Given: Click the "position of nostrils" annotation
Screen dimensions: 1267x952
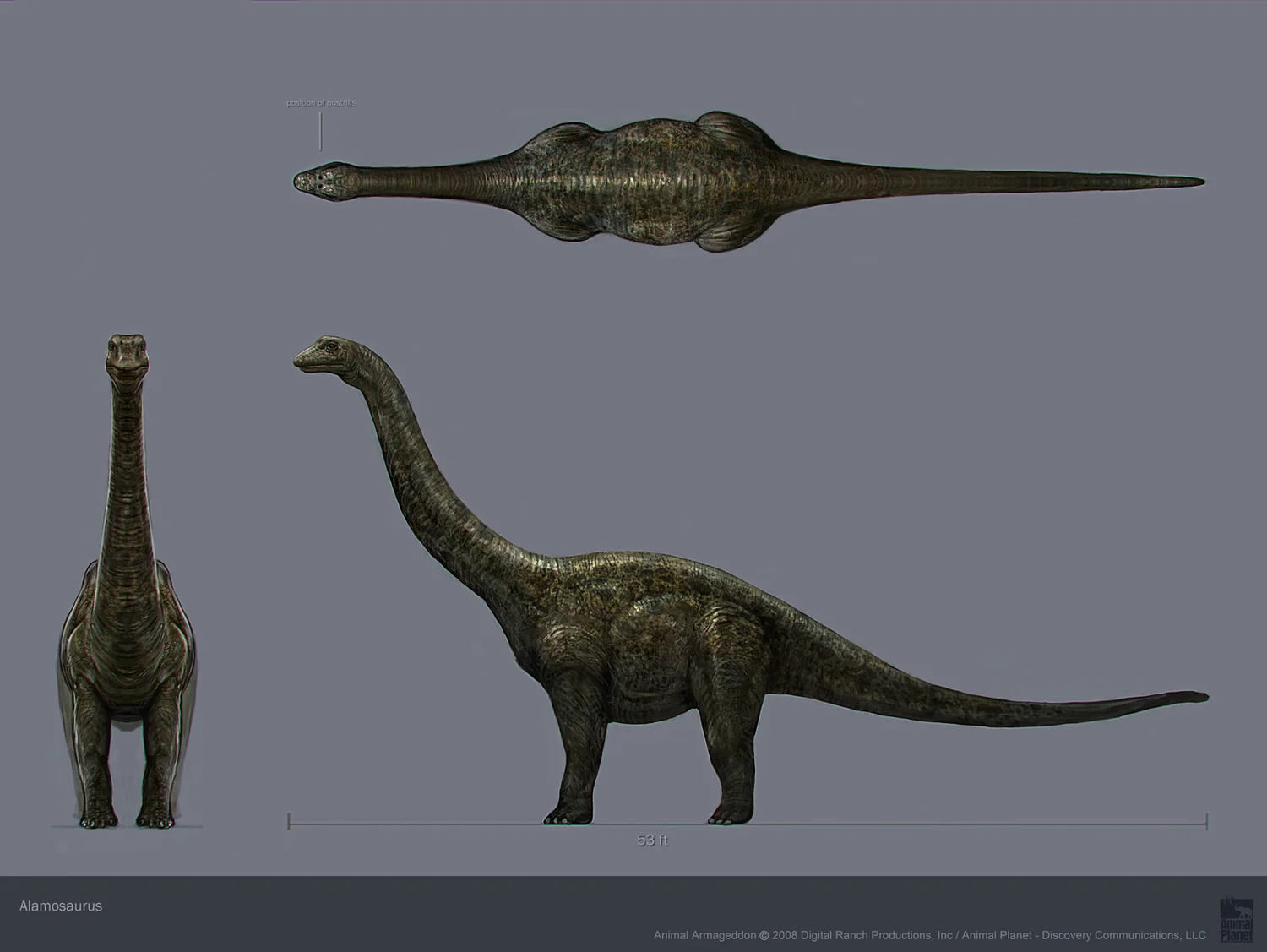Looking at the screenshot, I should point(321,103).
